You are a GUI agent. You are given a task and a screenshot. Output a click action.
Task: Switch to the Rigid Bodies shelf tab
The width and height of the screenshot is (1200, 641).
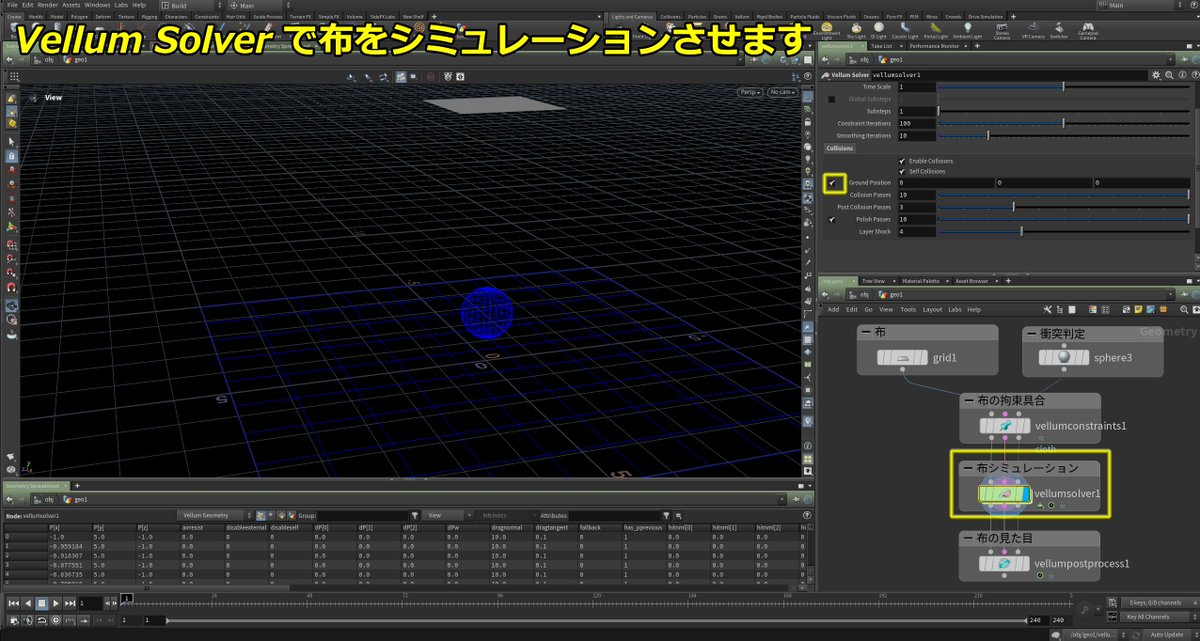tap(768, 16)
